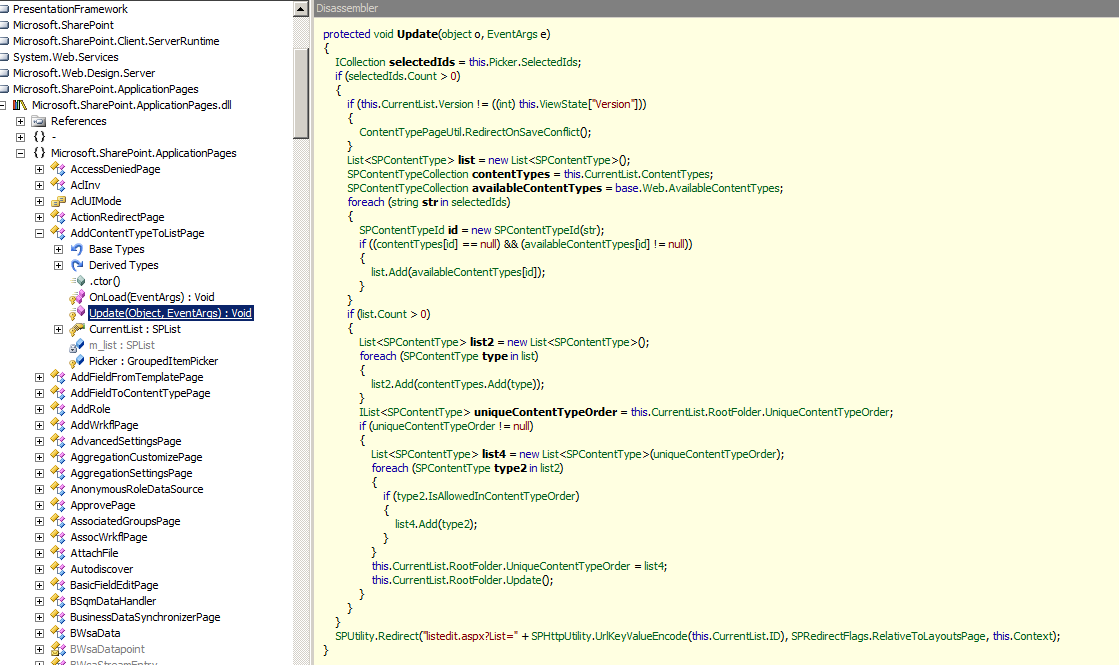Expand the AssociatedGroupsPage node
The image size is (1119, 665).
[x=39, y=522]
